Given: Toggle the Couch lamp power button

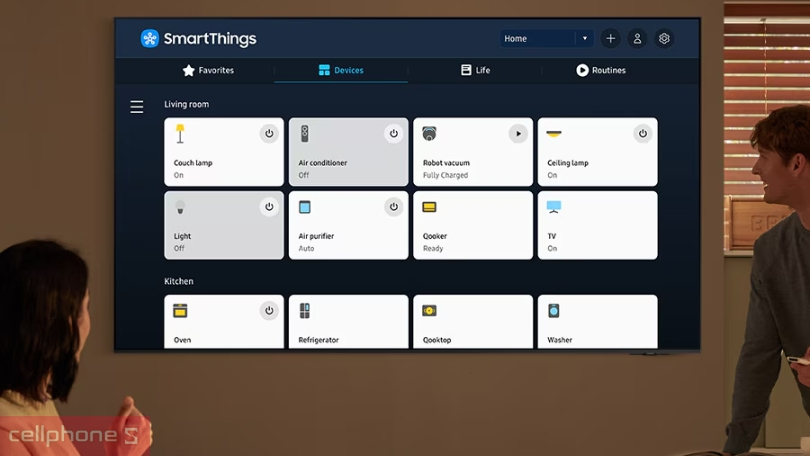Looking at the screenshot, I should 269,134.
